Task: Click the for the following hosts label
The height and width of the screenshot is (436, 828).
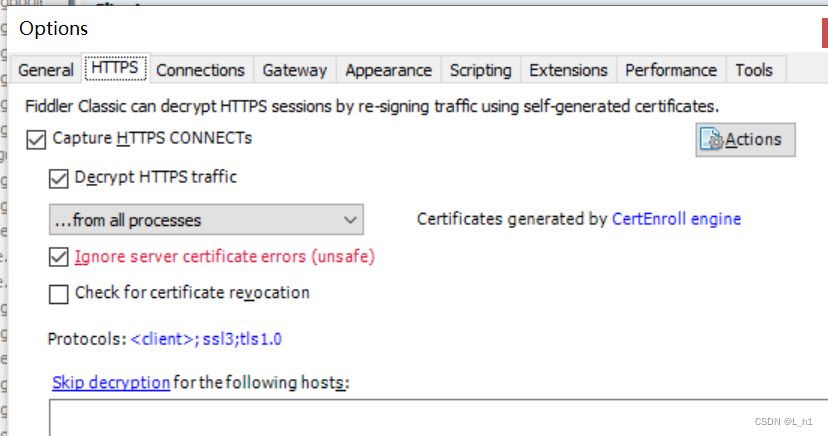Action: click(261, 382)
